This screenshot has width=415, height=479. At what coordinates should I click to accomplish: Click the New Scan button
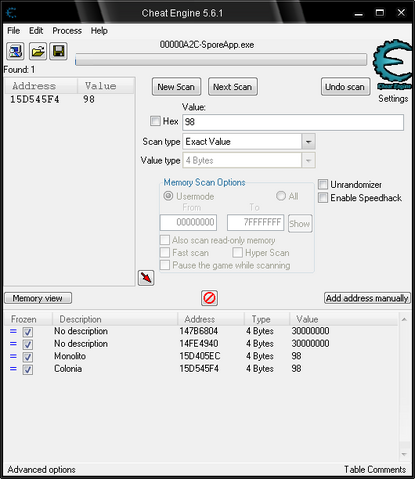(x=176, y=87)
